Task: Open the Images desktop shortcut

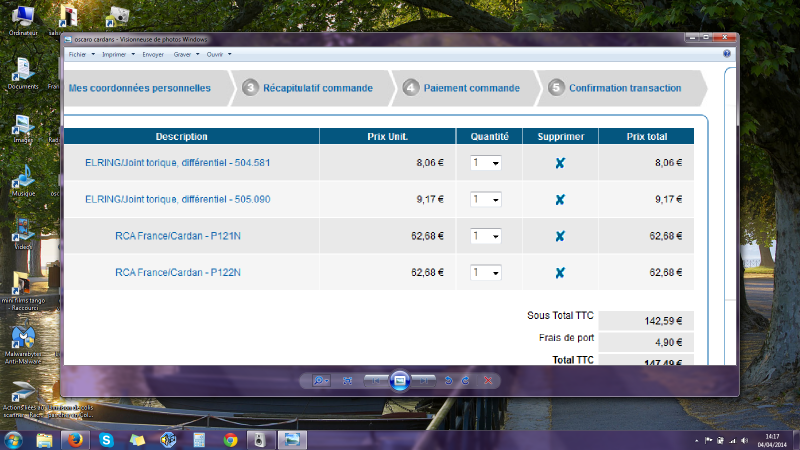Action: [x=23, y=129]
